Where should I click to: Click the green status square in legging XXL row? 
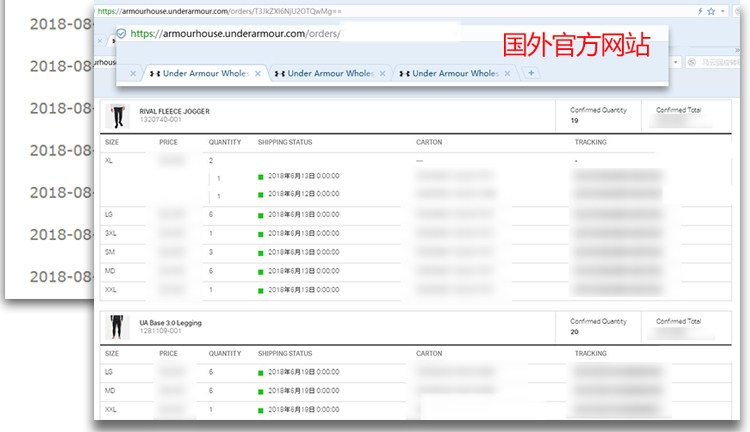[x=261, y=411]
